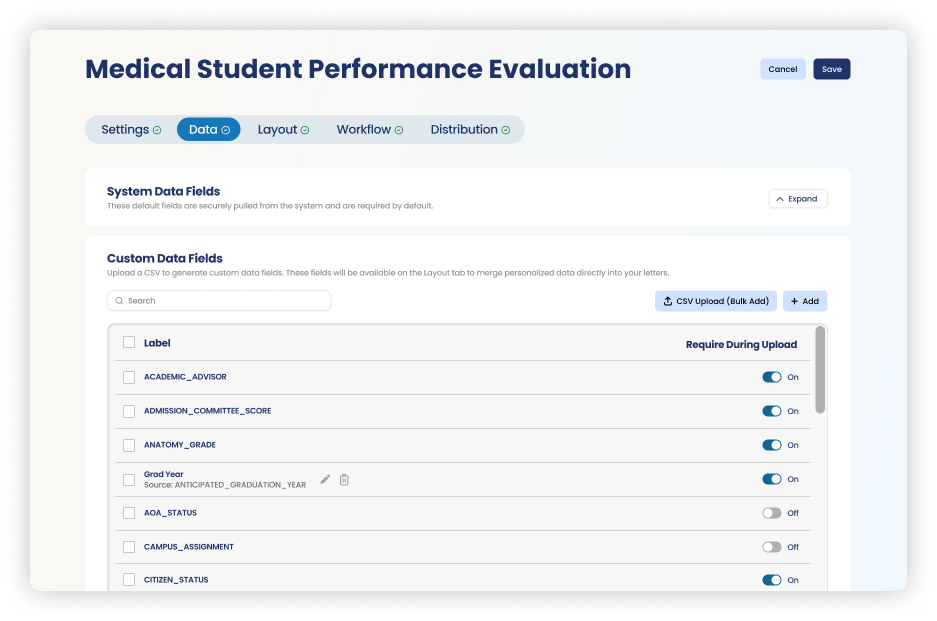Switch to the Layout tab

283,129
